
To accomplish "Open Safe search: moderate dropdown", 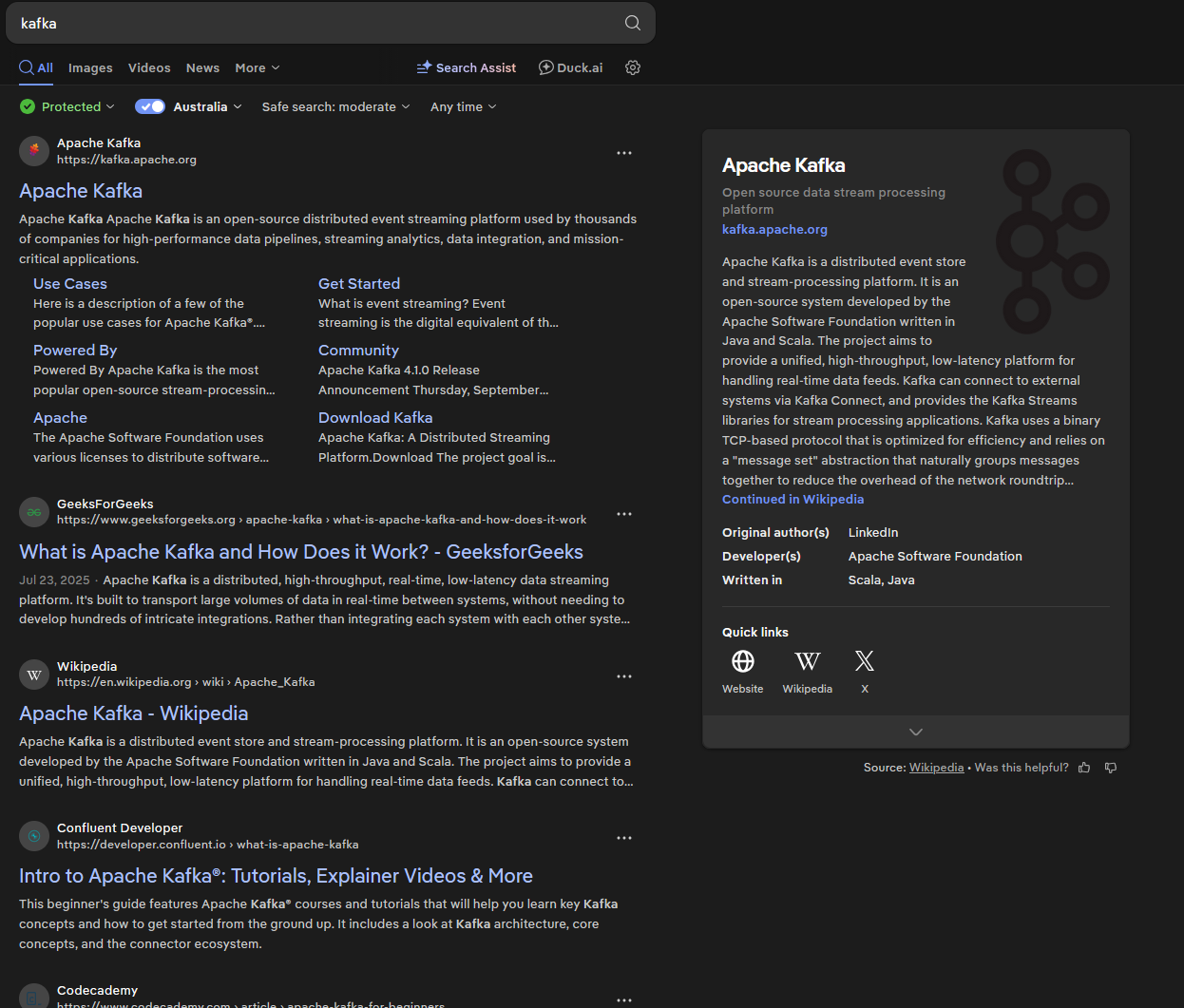I will click(336, 106).
